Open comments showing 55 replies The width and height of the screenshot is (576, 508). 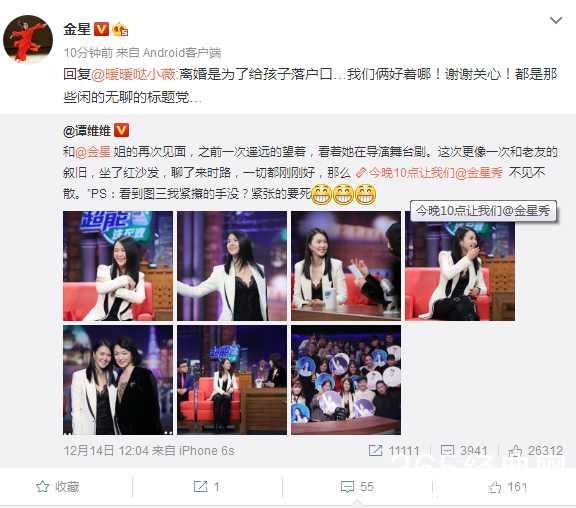pos(357,487)
